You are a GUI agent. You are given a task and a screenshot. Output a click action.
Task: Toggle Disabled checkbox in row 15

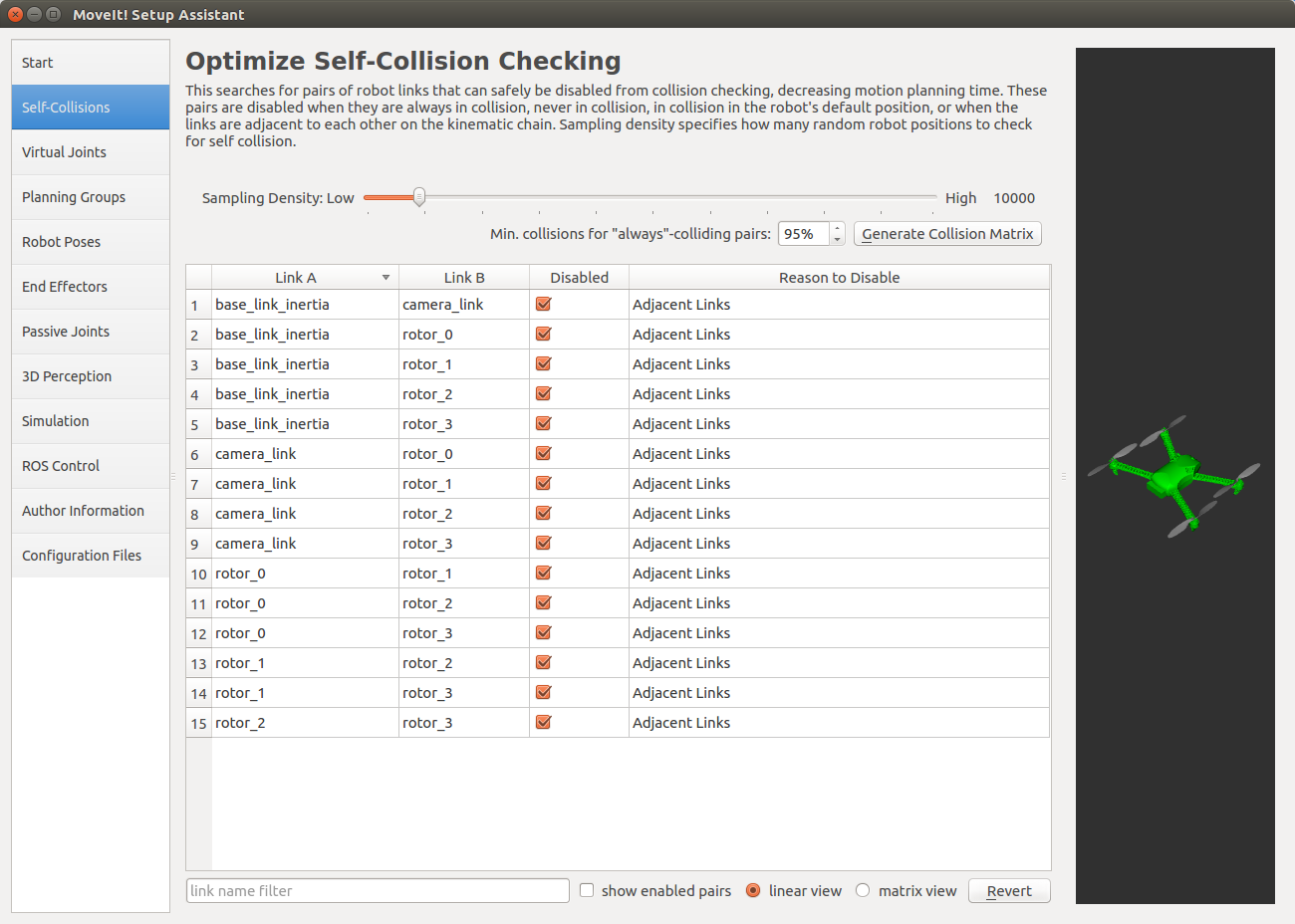543,723
